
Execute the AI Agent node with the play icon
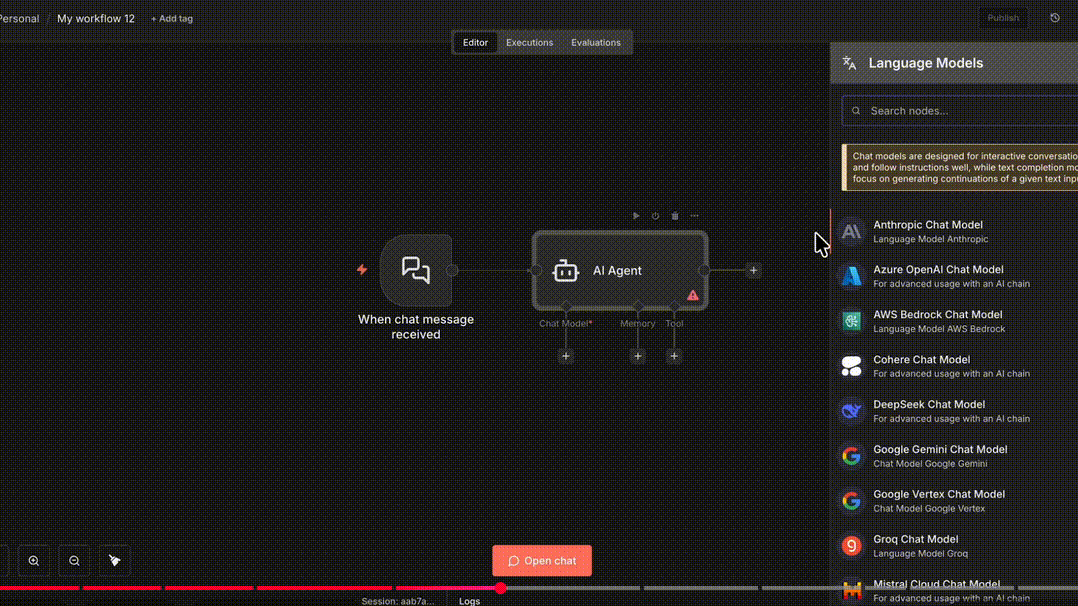coord(636,215)
